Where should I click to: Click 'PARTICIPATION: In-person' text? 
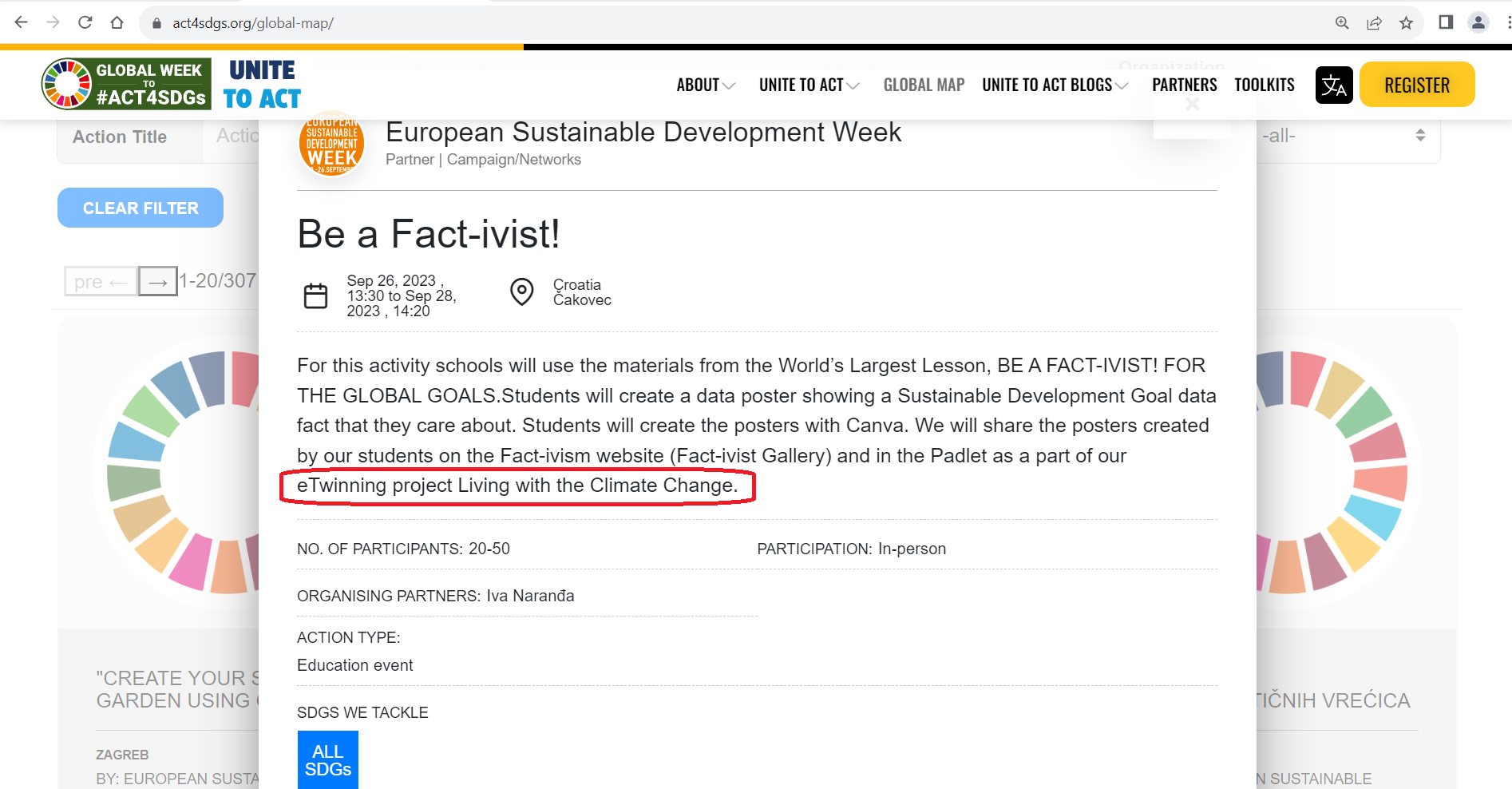pyautogui.click(x=851, y=549)
